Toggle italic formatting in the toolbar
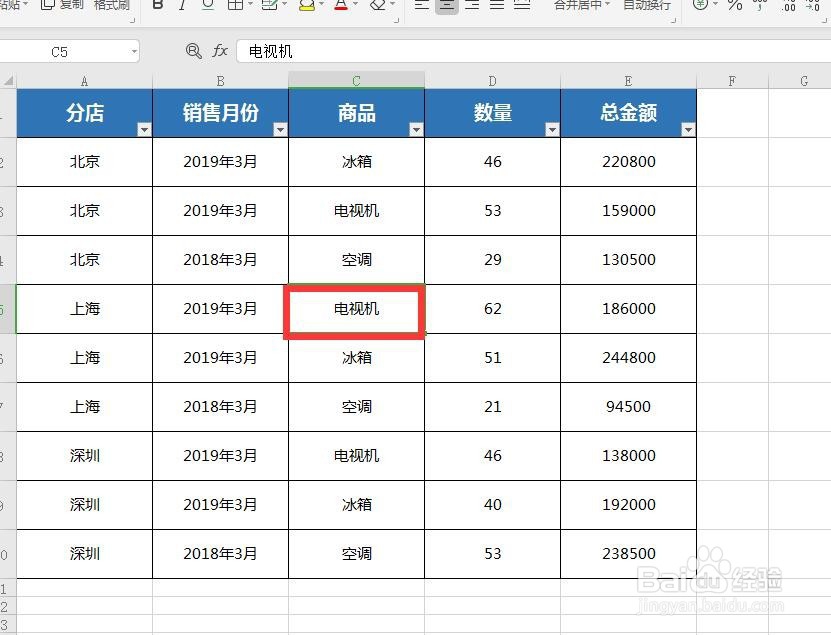 point(182,5)
